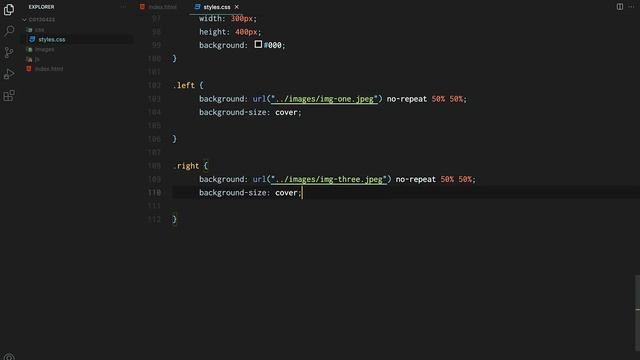Click background-size: cover in .left rule
Viewport: 640px width, 360px height.
[x=250, y=112]
